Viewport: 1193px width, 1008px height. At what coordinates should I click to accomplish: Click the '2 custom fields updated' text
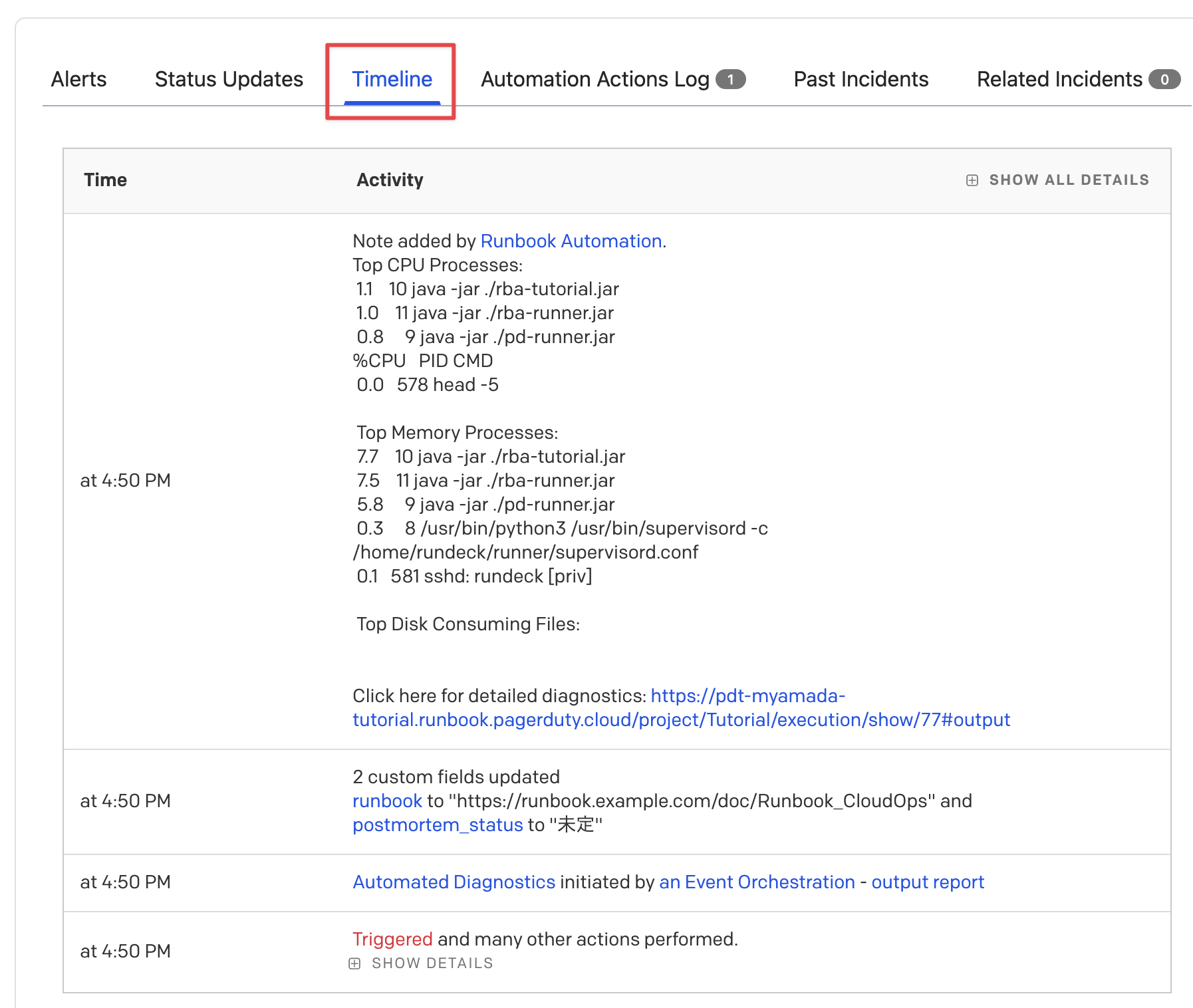(456, 777)
